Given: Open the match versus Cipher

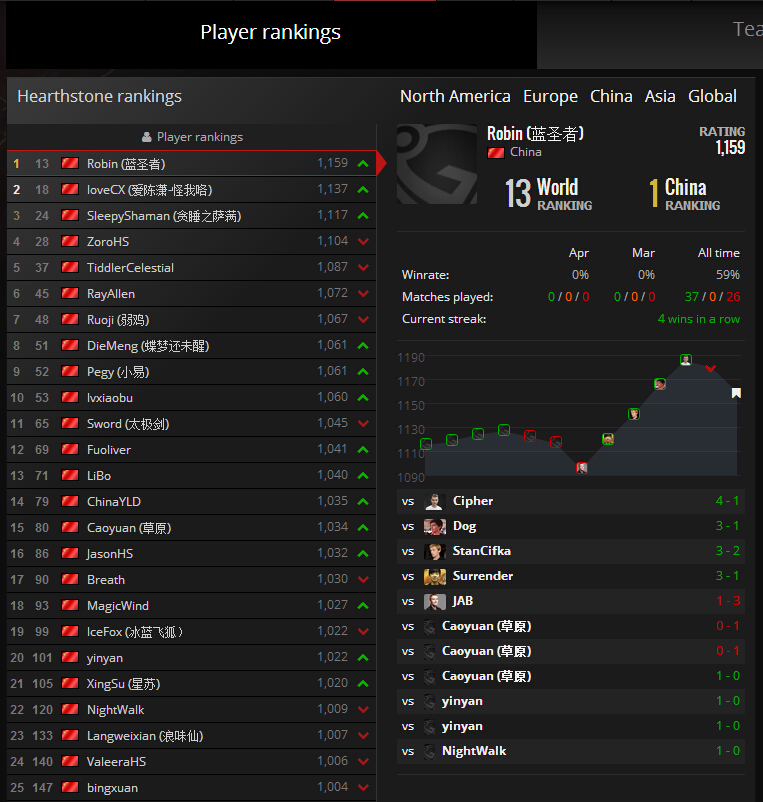Looking at the screenshot, I should (571, 501).
